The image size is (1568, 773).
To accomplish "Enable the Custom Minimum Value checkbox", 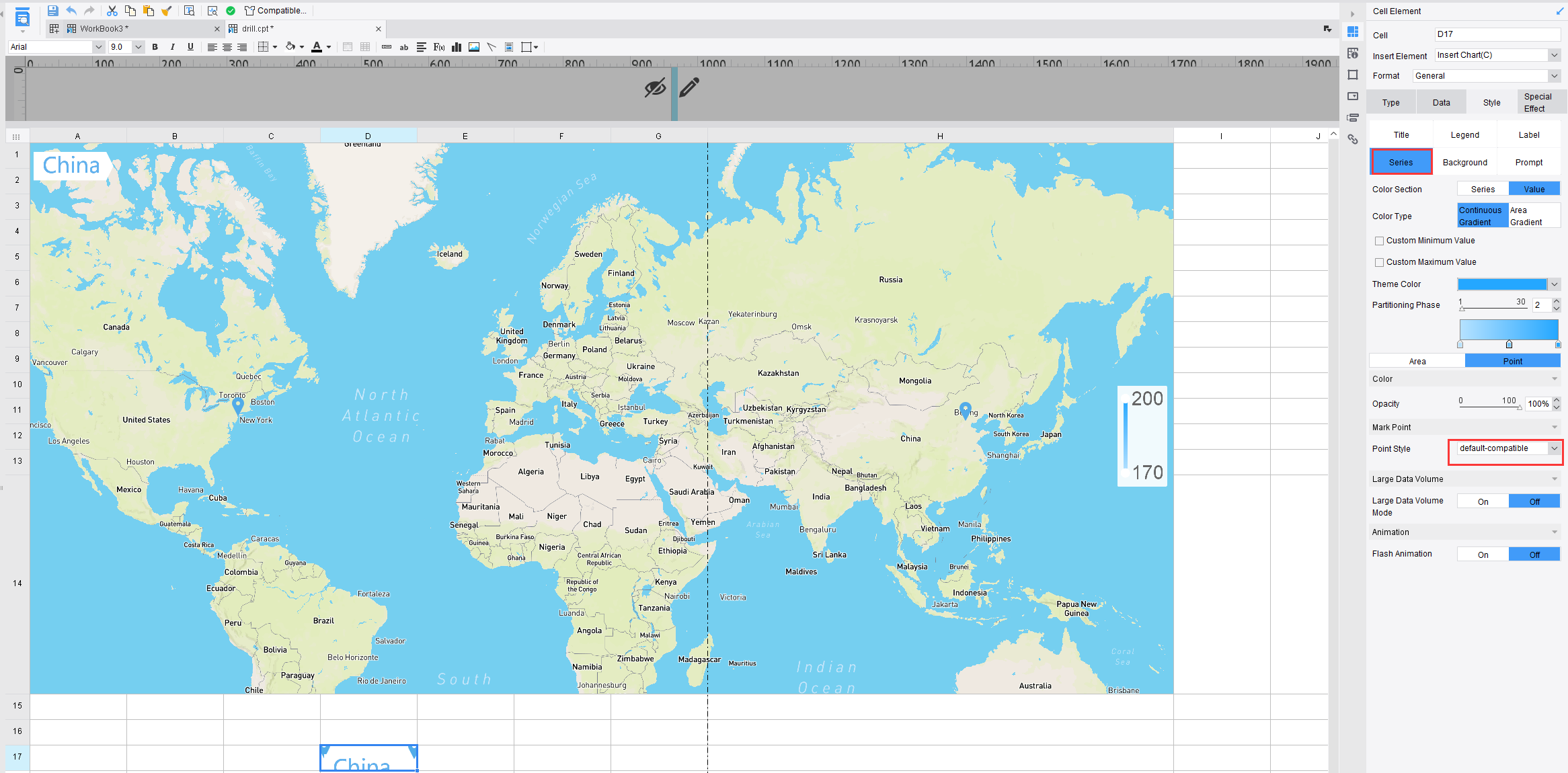I will click(1379, 241).
